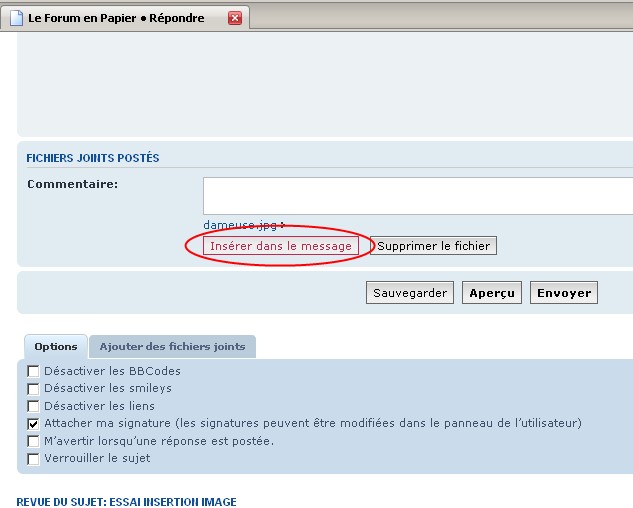
Task: Submit the reply with Envoyer
Action: point(564,293)
